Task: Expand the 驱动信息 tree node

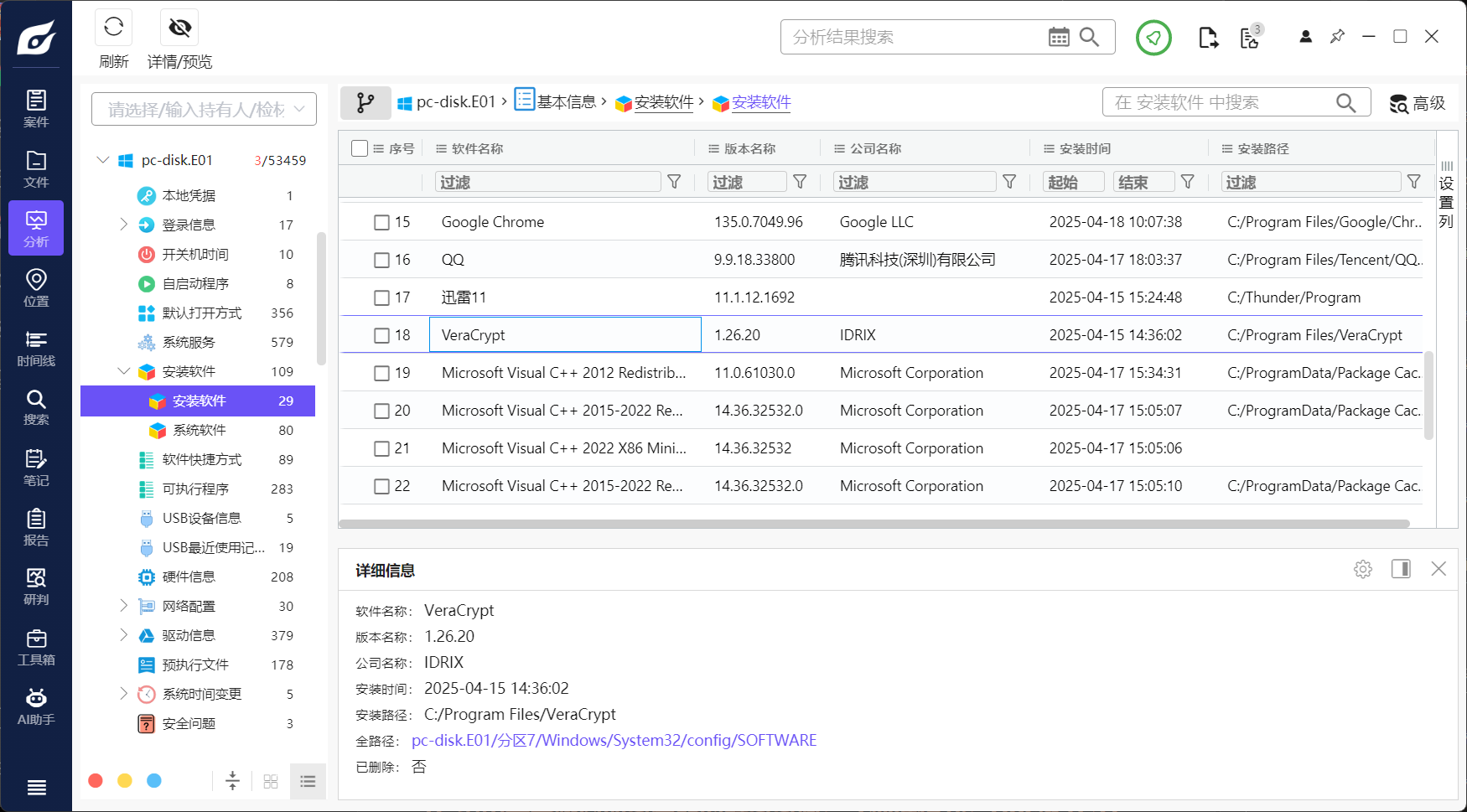Action: (x=123, y=635)
